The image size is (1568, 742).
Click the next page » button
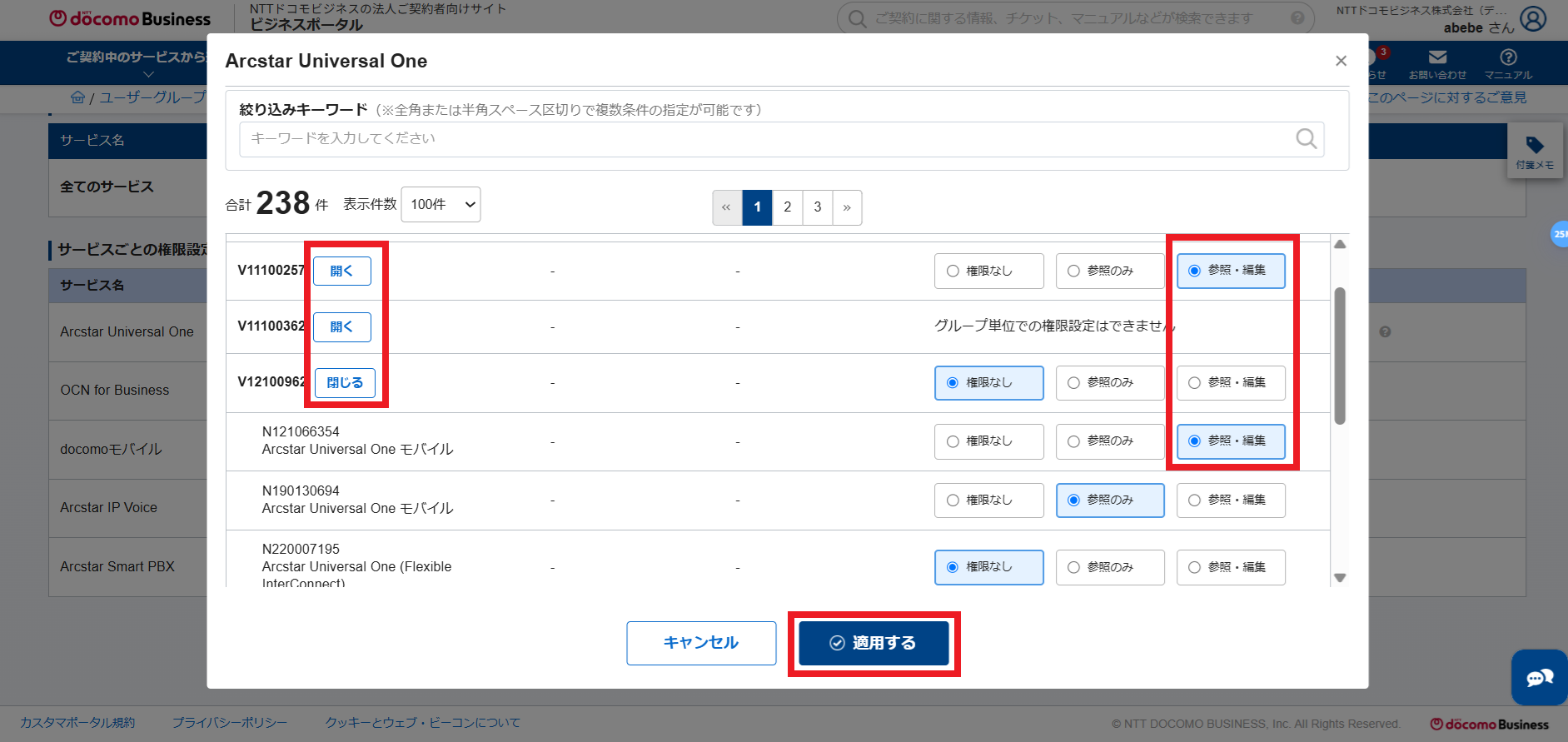(847, 207)
